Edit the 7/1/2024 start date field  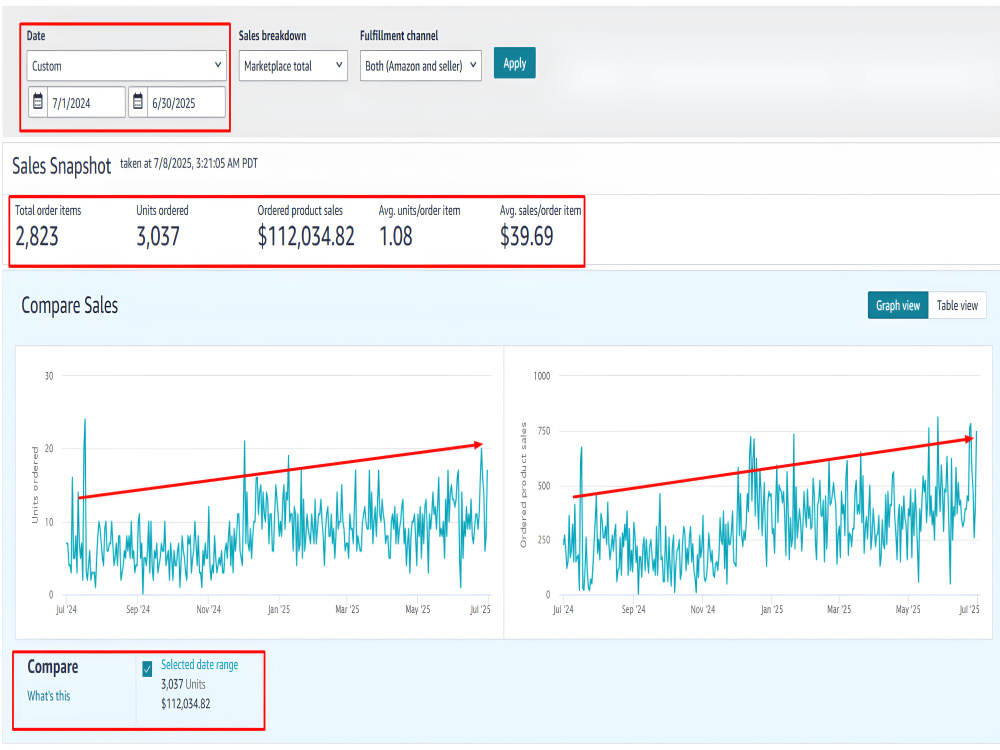(x=86, y=103)
